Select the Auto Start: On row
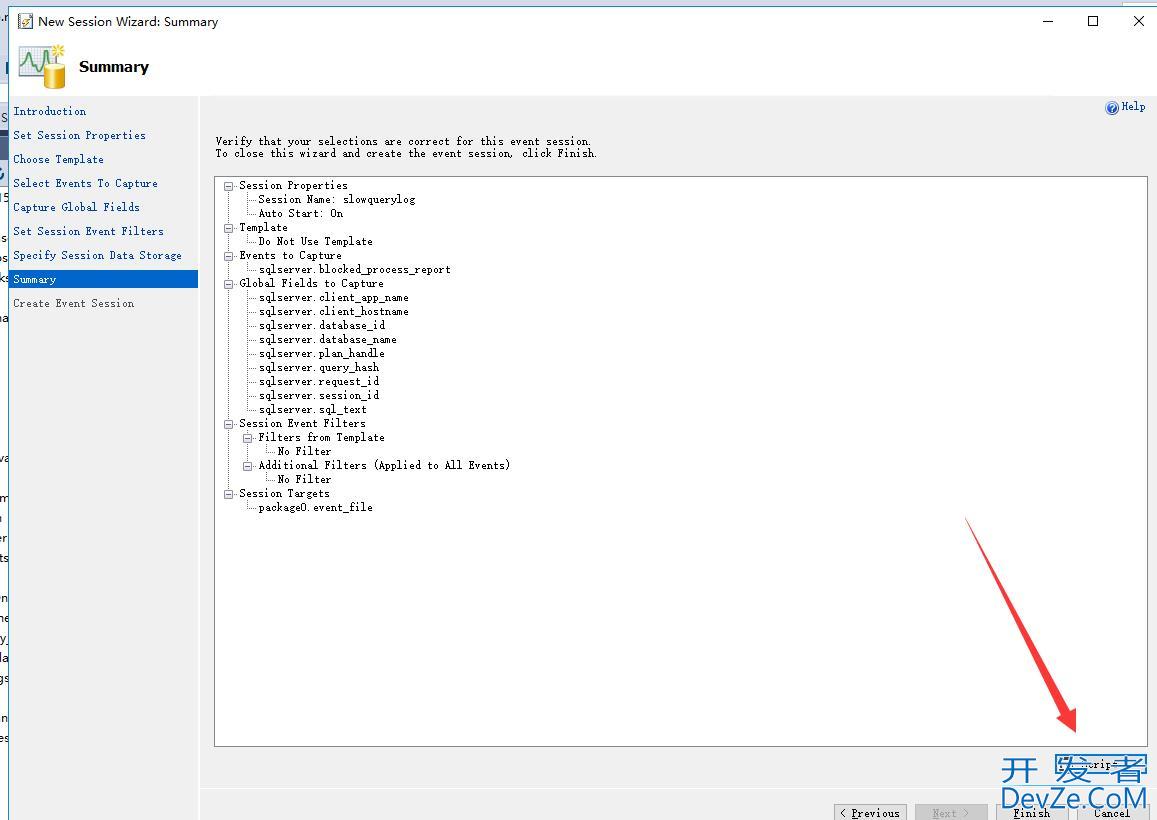The image size is (1157, 820). pos(300,213)
